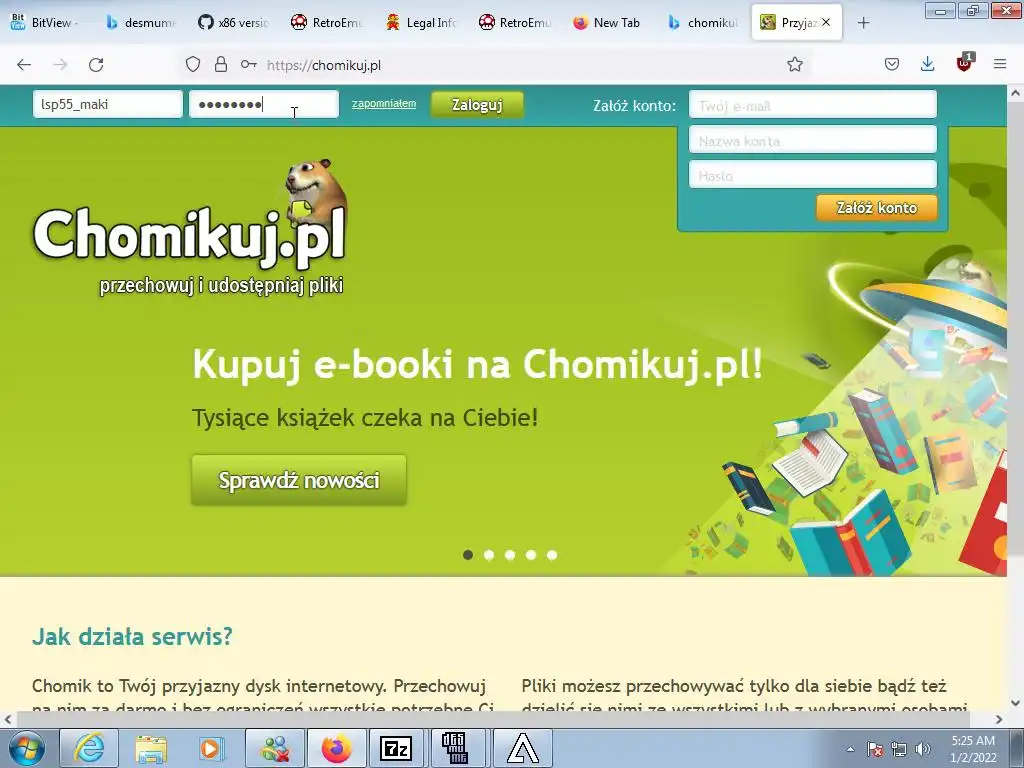The width and height of the screenshot is (1024, 768).
Task: Open Firefox icon on taskbar
Action: 336,748
